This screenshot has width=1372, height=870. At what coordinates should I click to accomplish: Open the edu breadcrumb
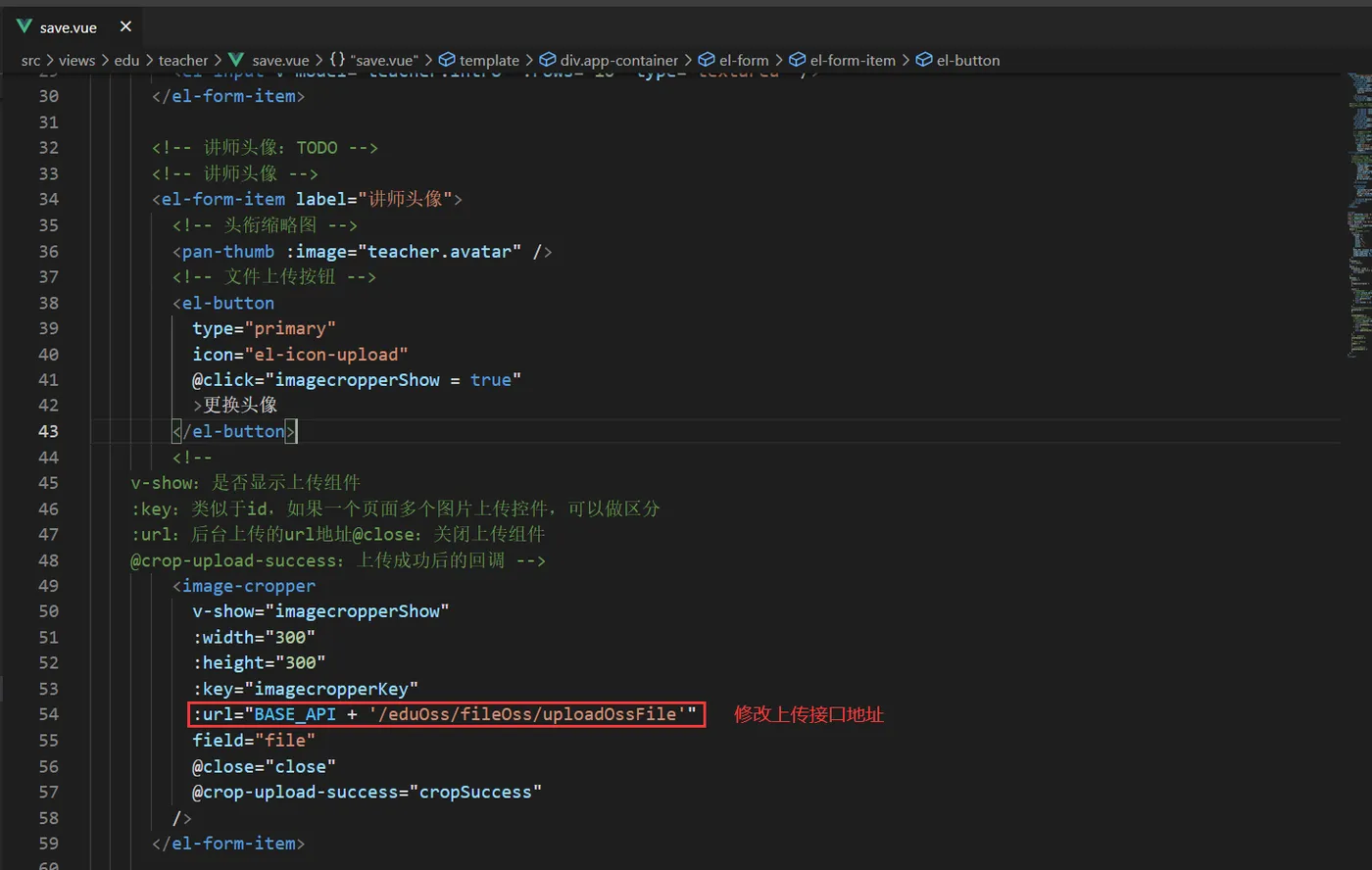126,61
